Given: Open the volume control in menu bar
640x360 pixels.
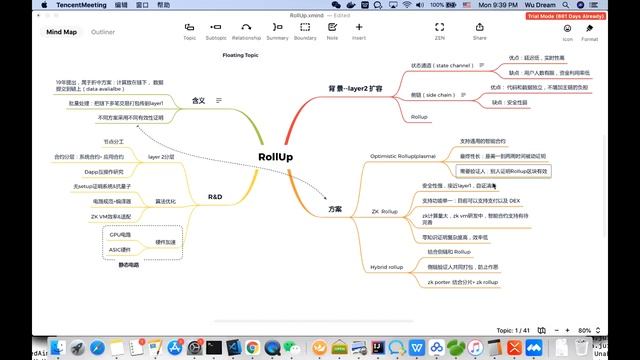Looking at the screenshot, I should pos(420,5).
